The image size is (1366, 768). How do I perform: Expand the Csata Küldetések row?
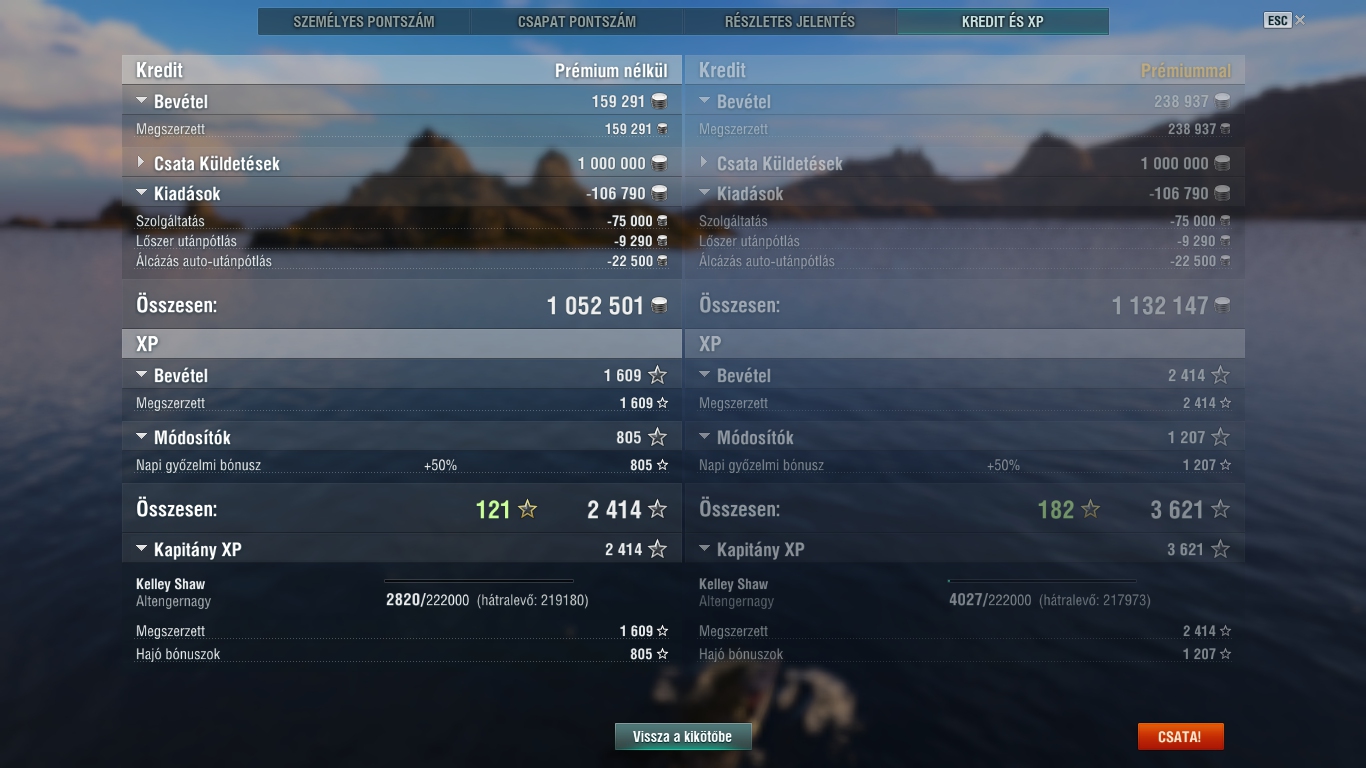coord(141,162)
